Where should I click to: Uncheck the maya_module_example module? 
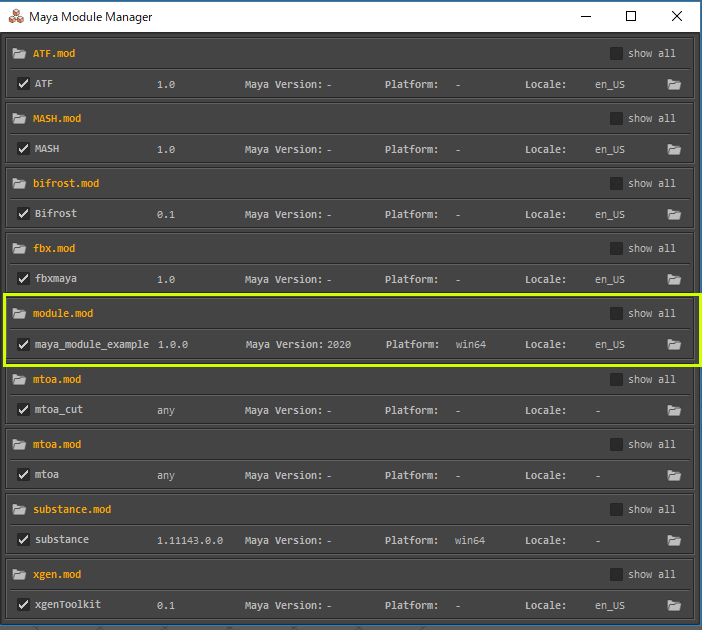pyautogui.click(x=24, y=345)
